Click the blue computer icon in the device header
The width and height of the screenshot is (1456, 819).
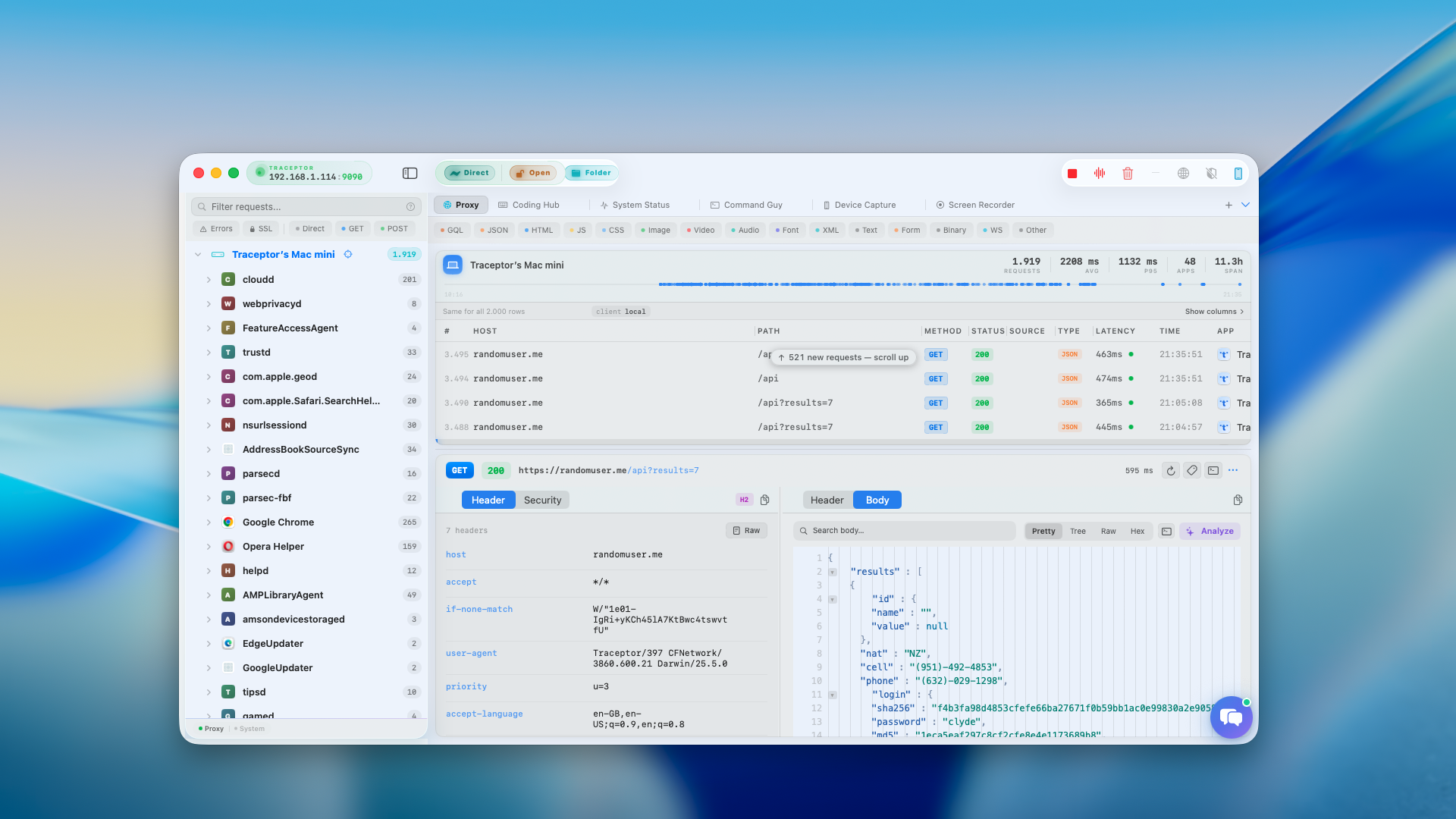tap(453, 265)
